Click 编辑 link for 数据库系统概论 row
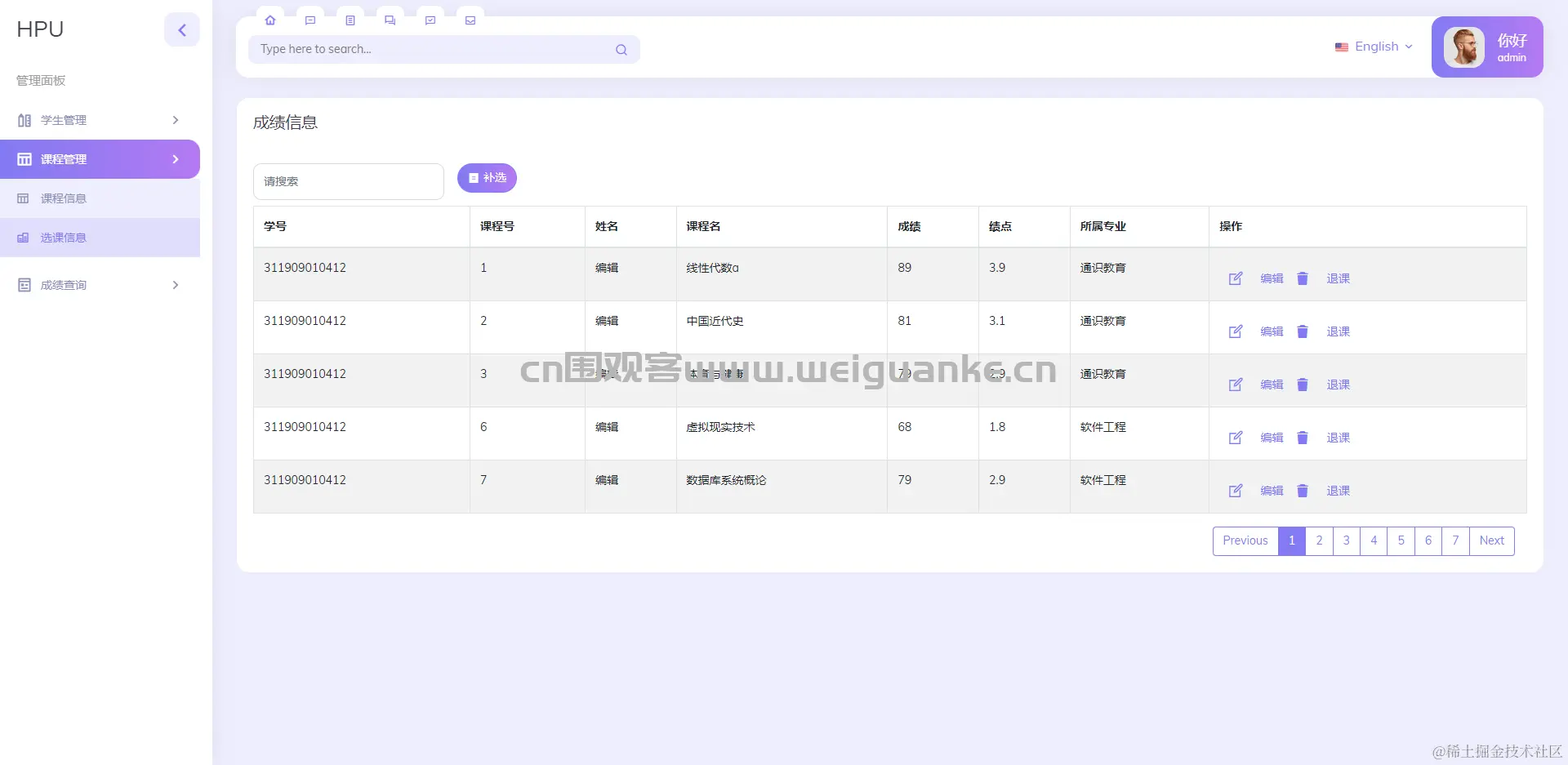 point(1272,491)
